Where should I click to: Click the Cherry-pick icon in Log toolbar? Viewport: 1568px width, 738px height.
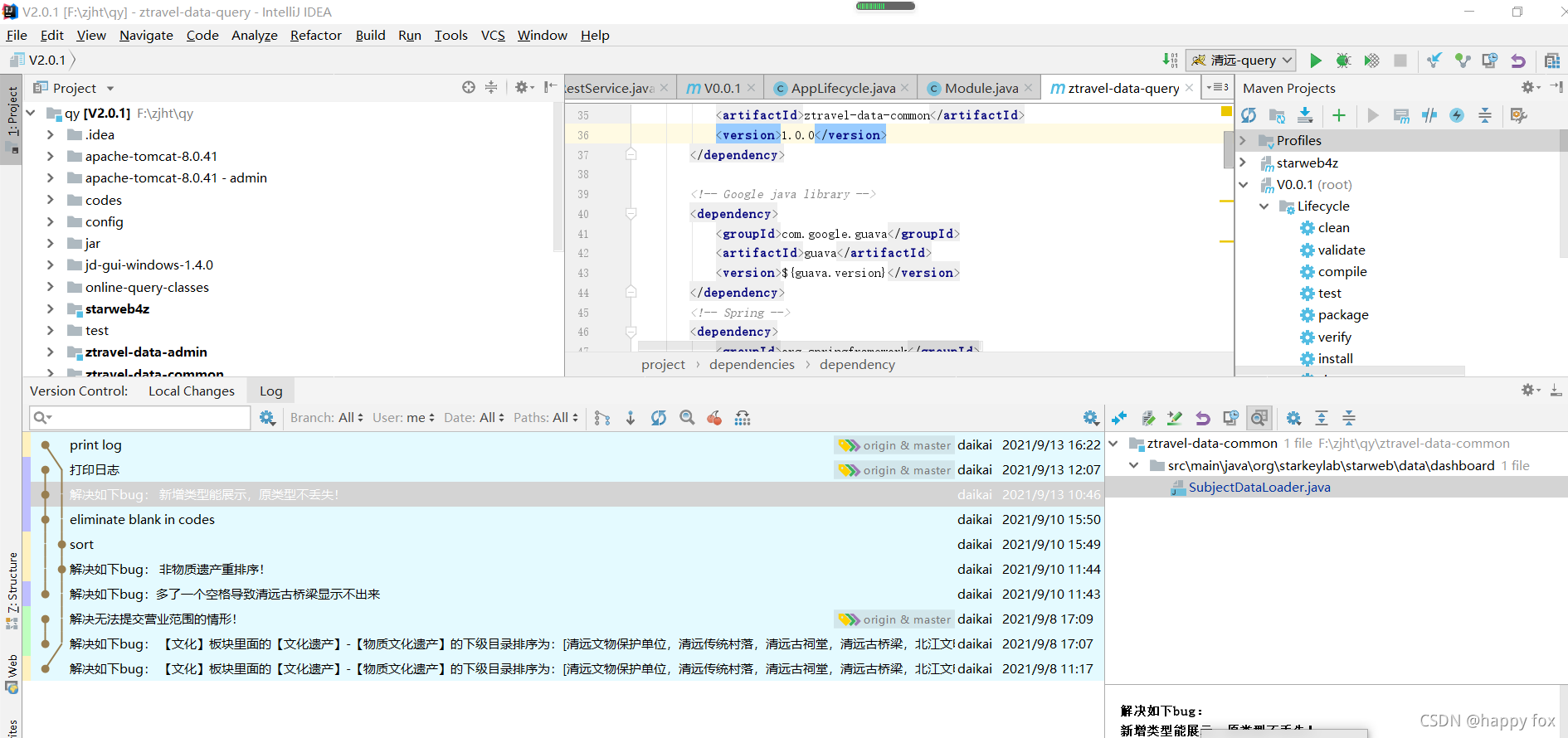pyautogui.click(x=714, y=418)
